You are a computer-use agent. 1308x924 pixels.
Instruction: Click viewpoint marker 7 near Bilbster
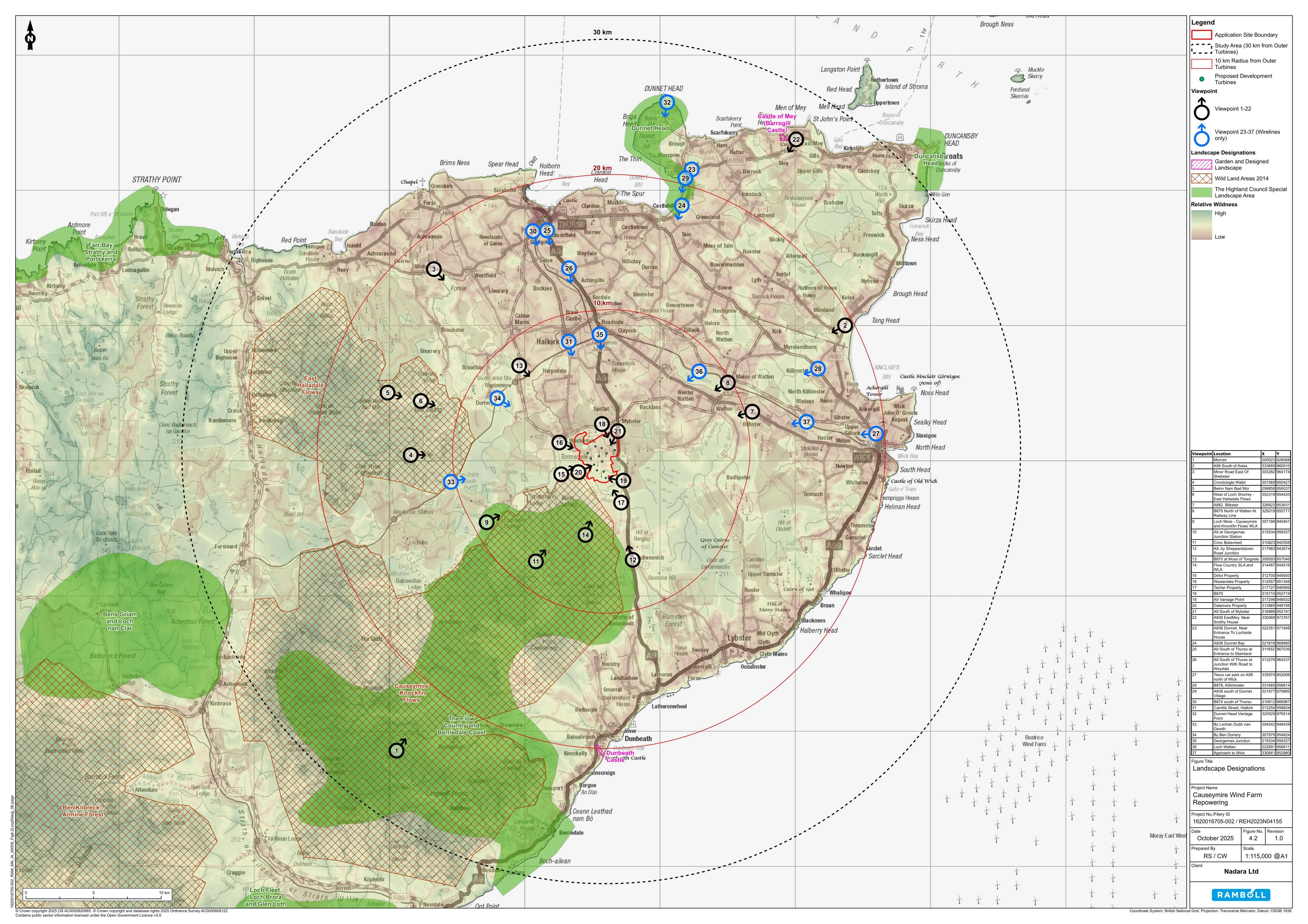point(752,411)
